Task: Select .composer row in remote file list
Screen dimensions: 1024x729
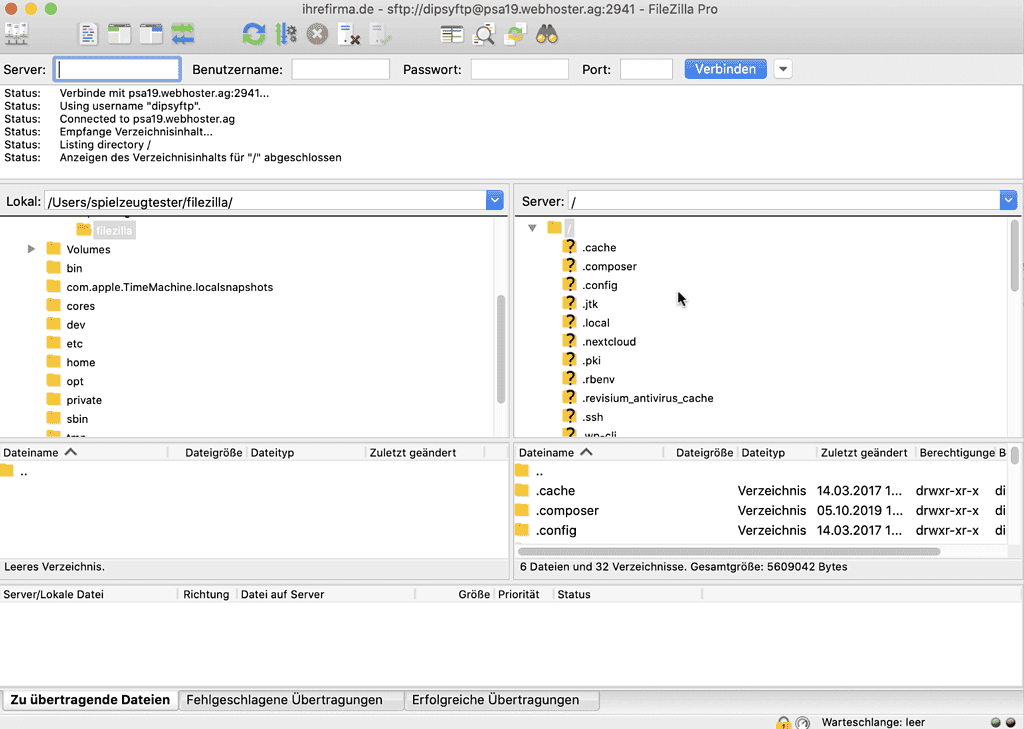Action: coord(761,510)
